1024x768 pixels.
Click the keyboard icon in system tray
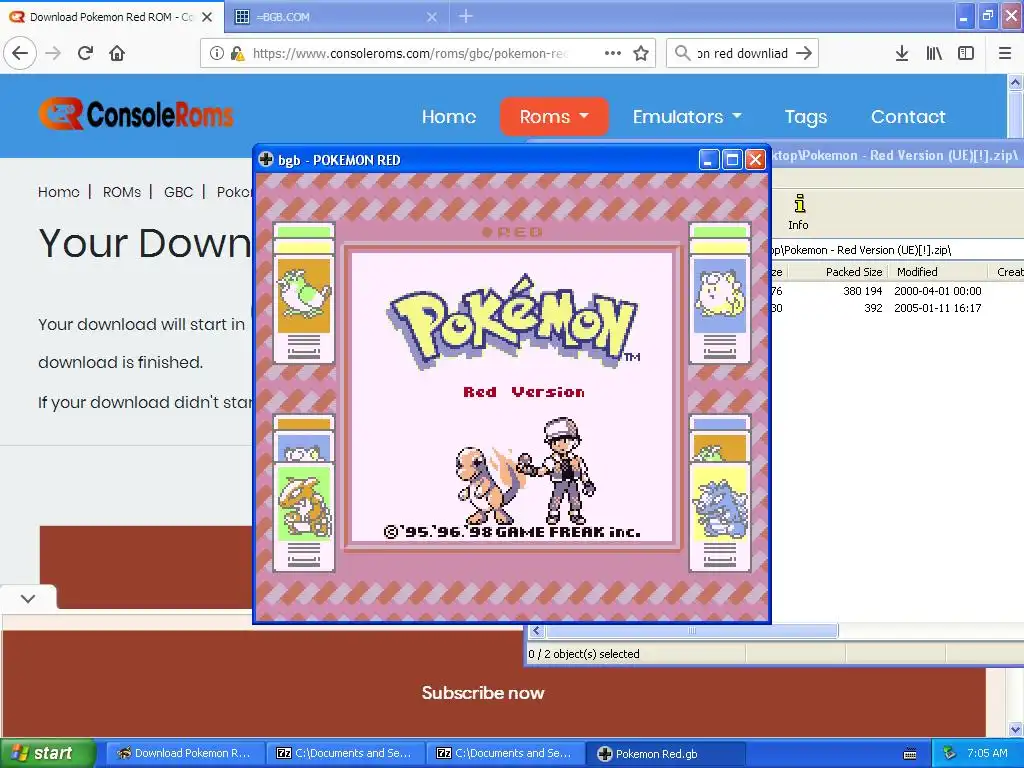click(910, 754)
